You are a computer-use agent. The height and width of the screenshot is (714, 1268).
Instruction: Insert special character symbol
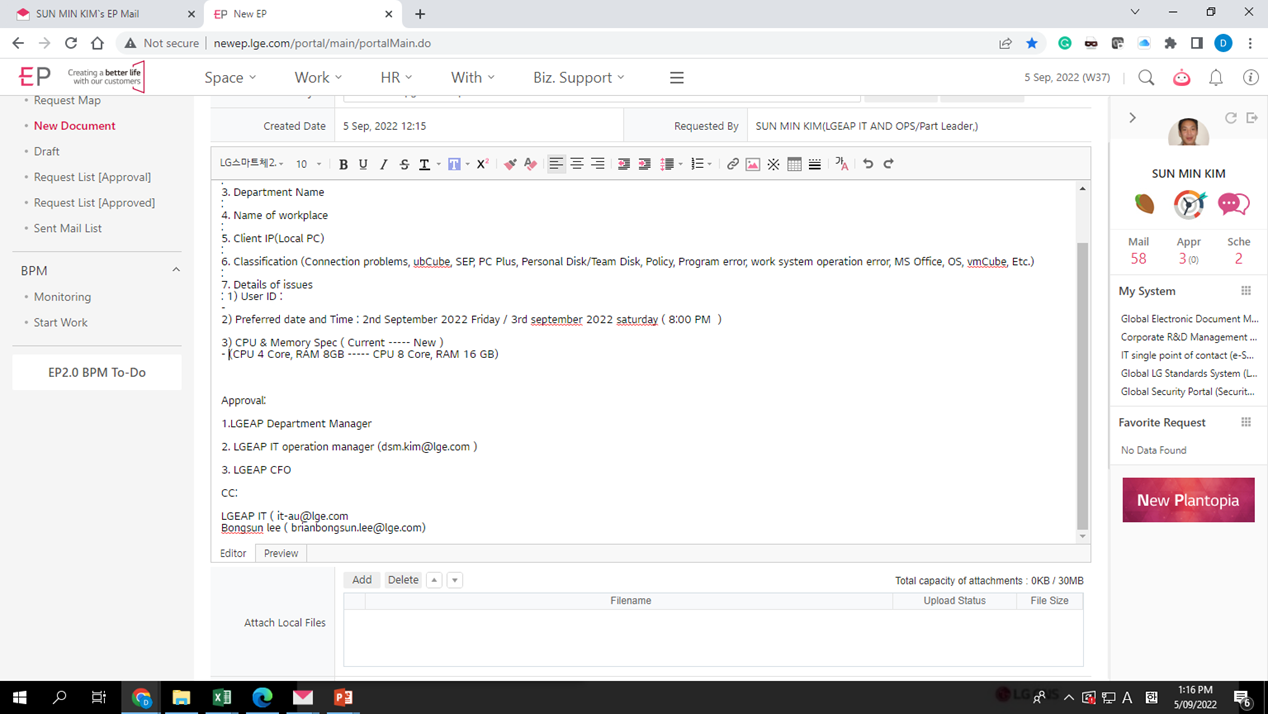point(773,164)
